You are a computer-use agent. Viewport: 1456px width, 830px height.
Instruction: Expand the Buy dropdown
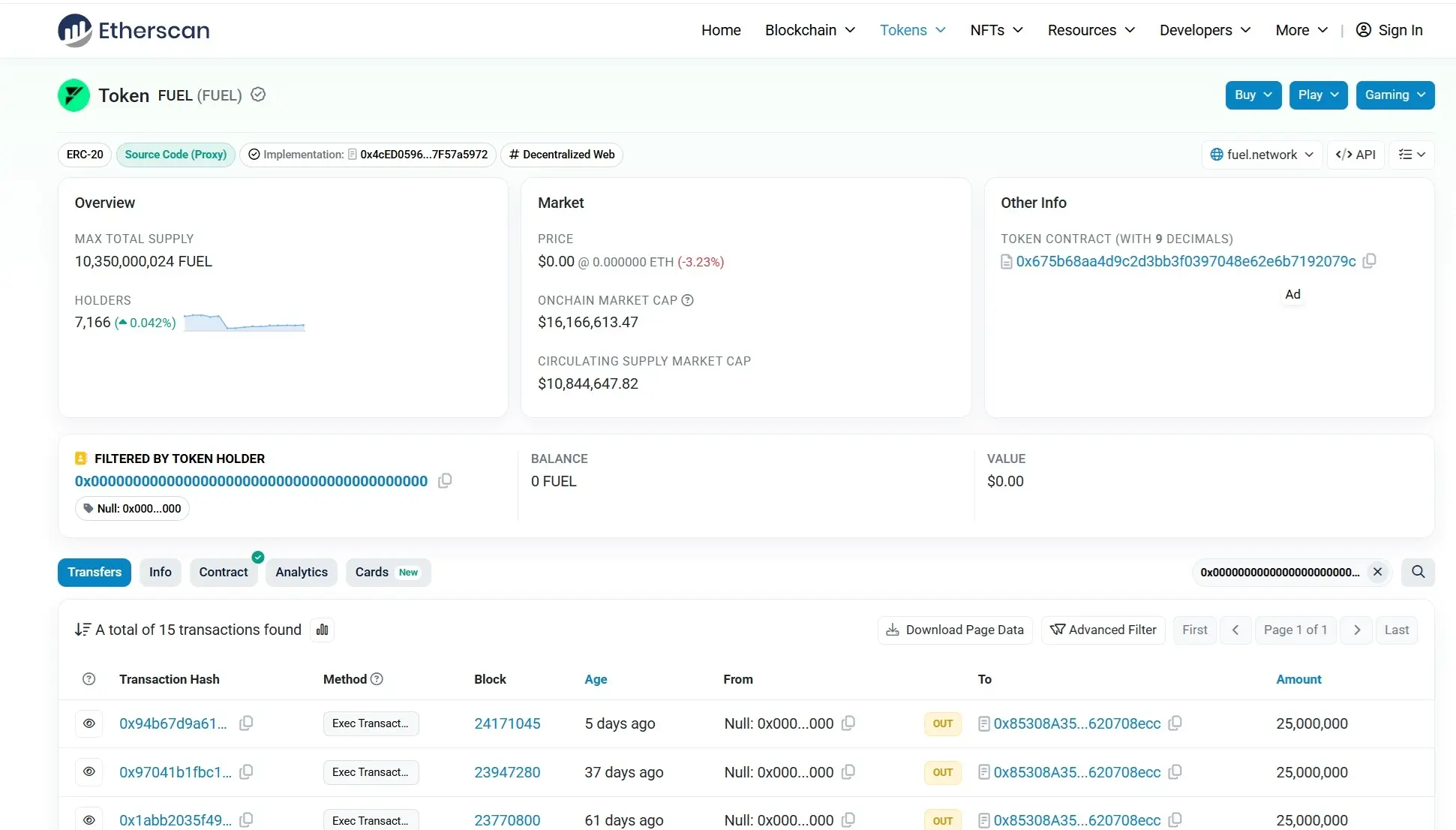pyautogui.click(x=1253, y=95)
